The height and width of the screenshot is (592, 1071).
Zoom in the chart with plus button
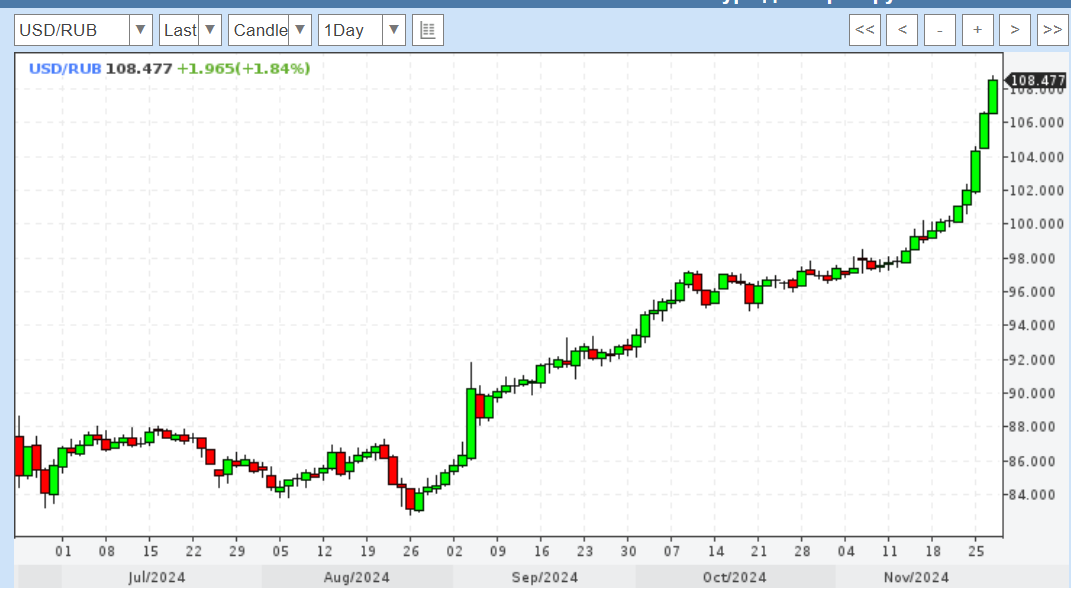977,30
